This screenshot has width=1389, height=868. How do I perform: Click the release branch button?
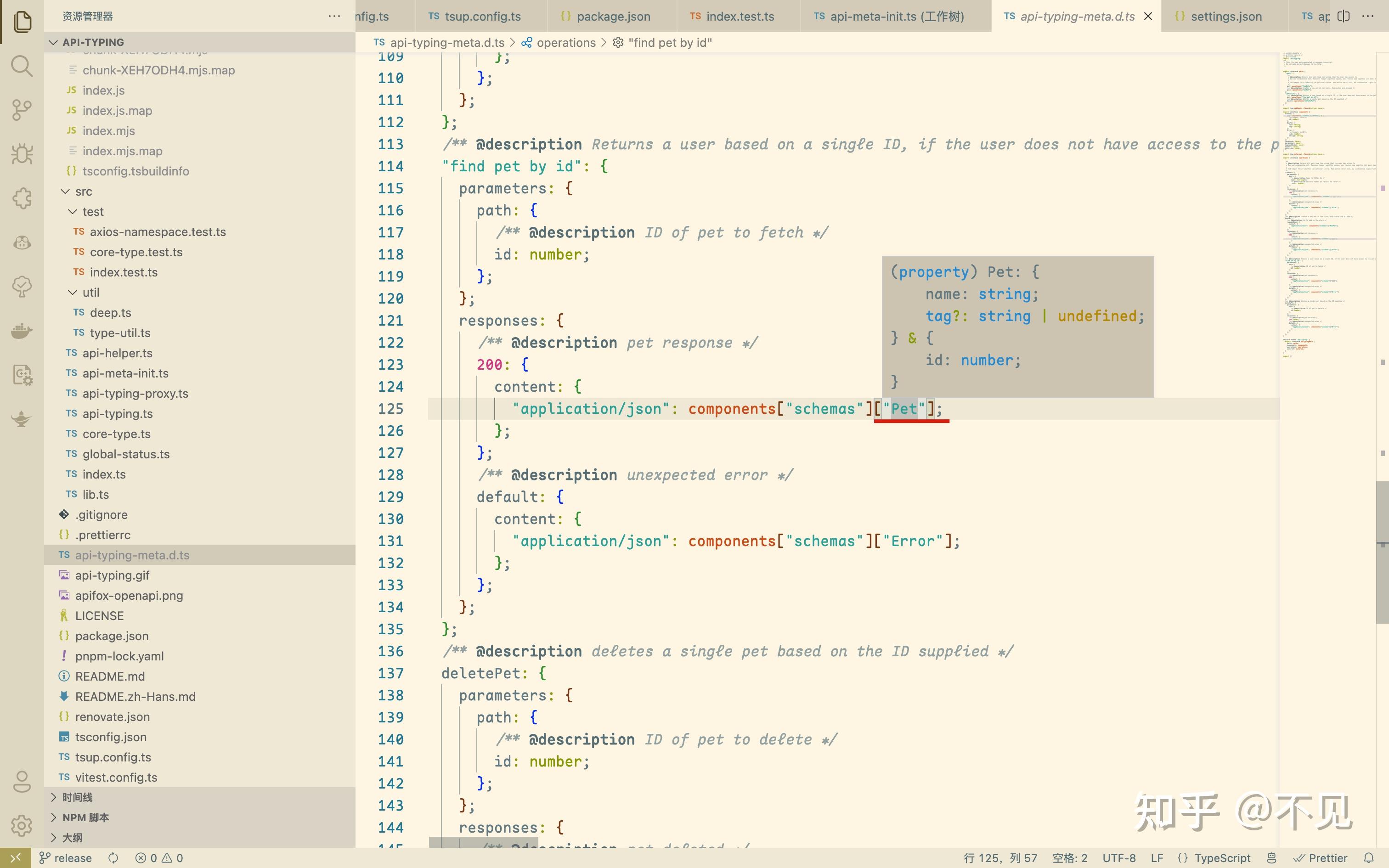(65, 858)
